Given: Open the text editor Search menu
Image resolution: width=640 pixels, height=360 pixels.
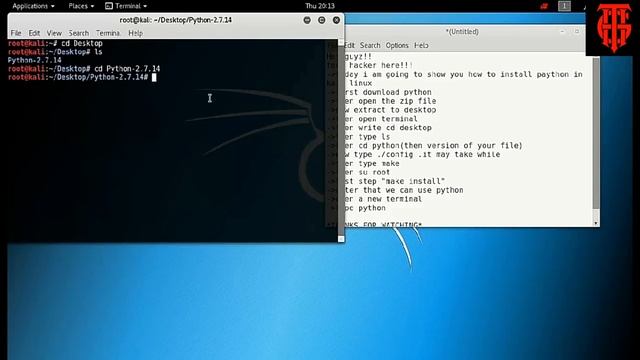Looking at the screenshot, I should pyautogui.click(x=370, y=45).
